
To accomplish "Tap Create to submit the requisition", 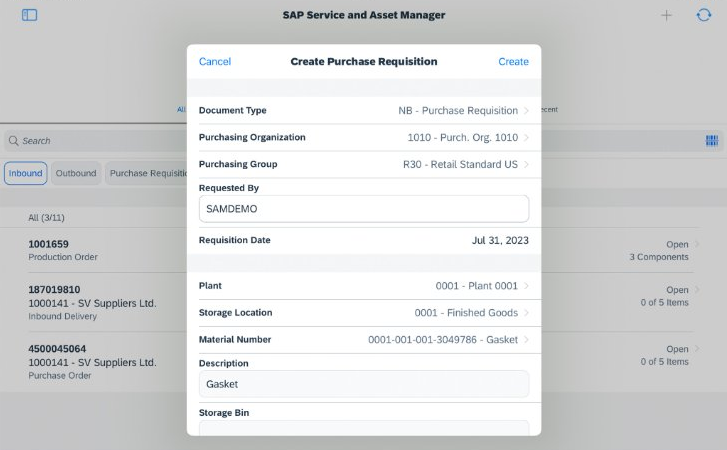I will point(513,62).
